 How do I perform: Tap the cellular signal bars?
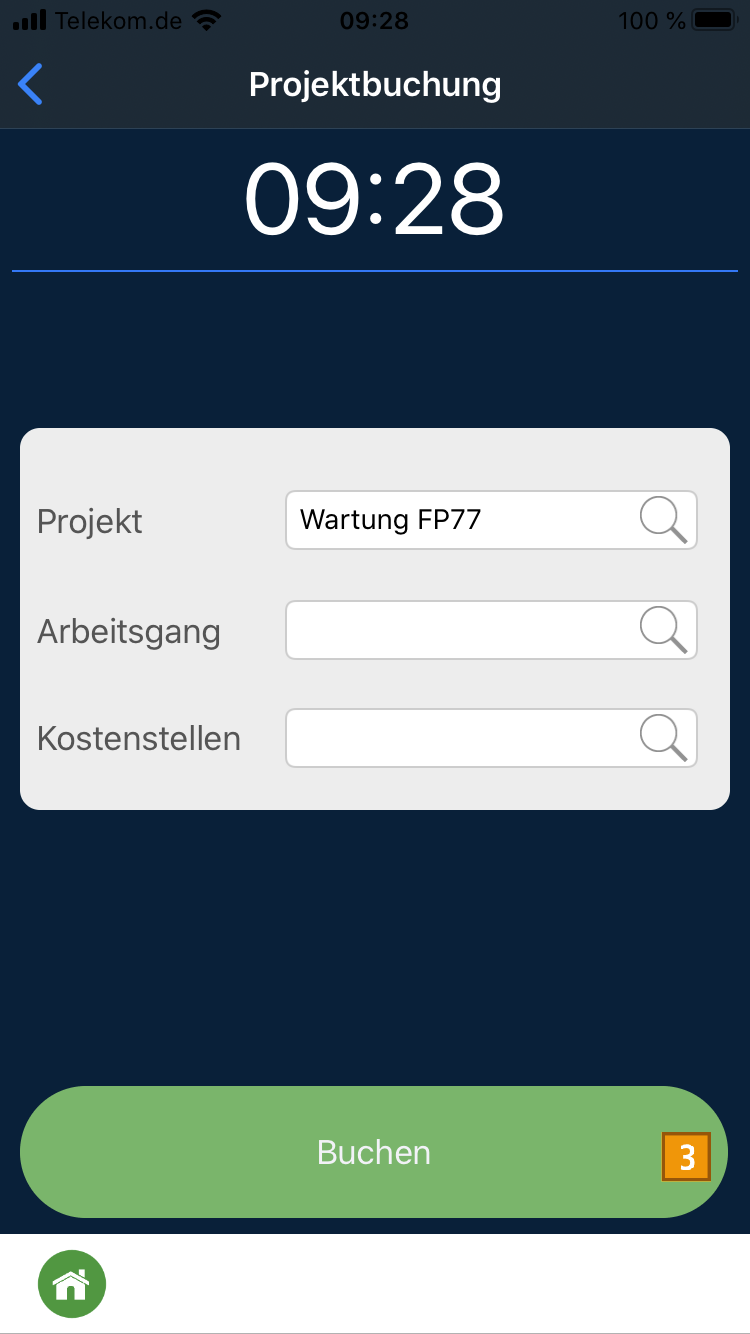30,20
